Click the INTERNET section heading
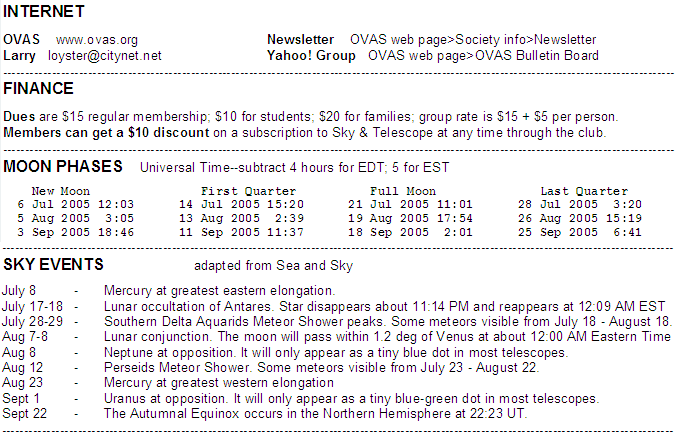Screen dimensions: 676x437 click(44, 12)
